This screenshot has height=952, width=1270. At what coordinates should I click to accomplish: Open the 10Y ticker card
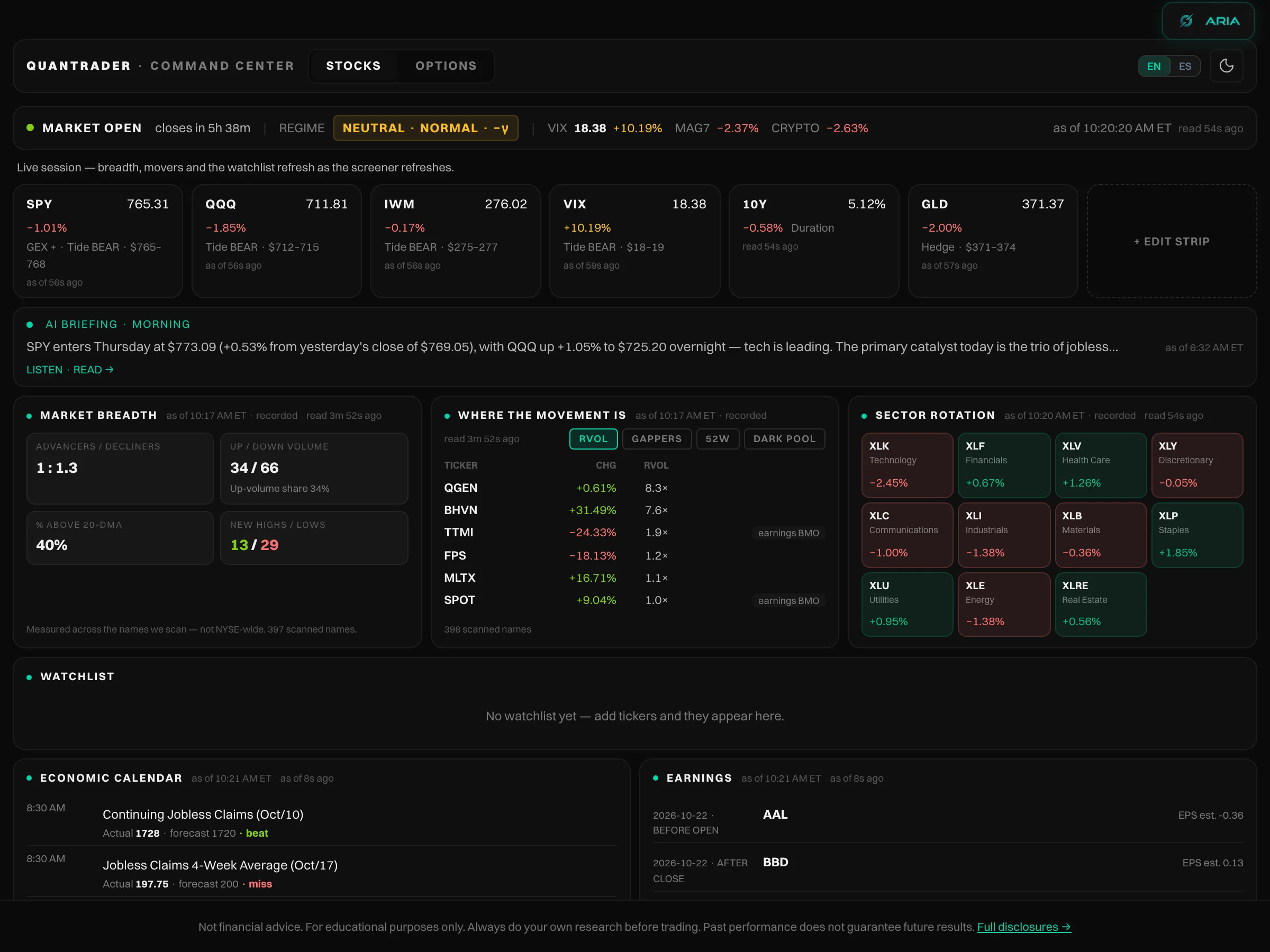coord(813,242)
